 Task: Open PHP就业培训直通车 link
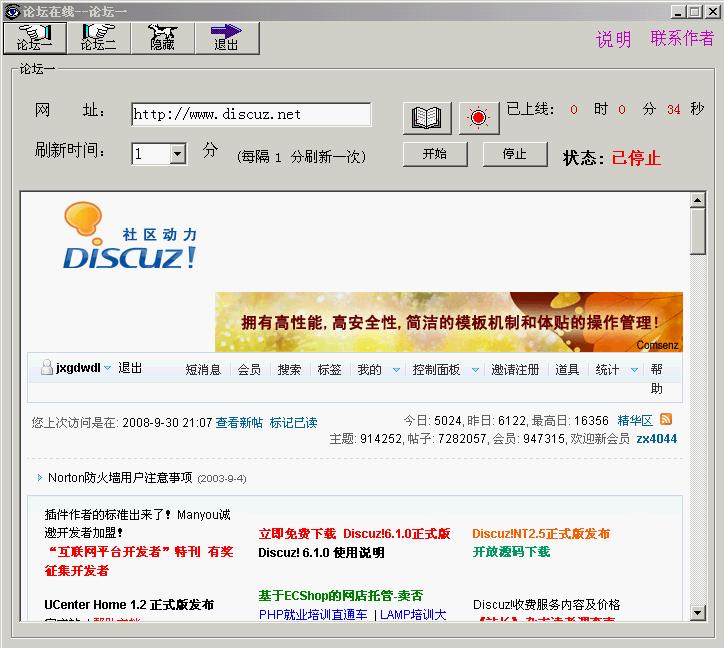[313, 615]
